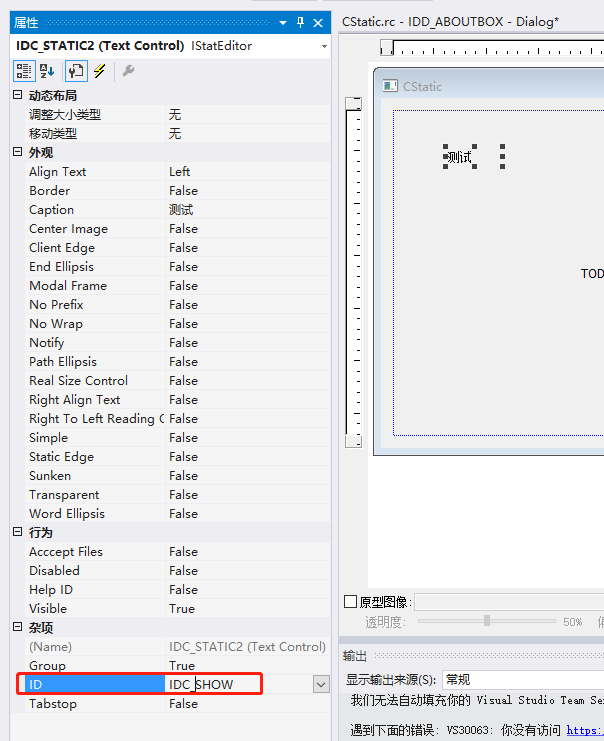Open the IDC_STATIC2 object selector dropdown
Image resolution: width=604 pixels, height=741 pixels.
(324, 46)
